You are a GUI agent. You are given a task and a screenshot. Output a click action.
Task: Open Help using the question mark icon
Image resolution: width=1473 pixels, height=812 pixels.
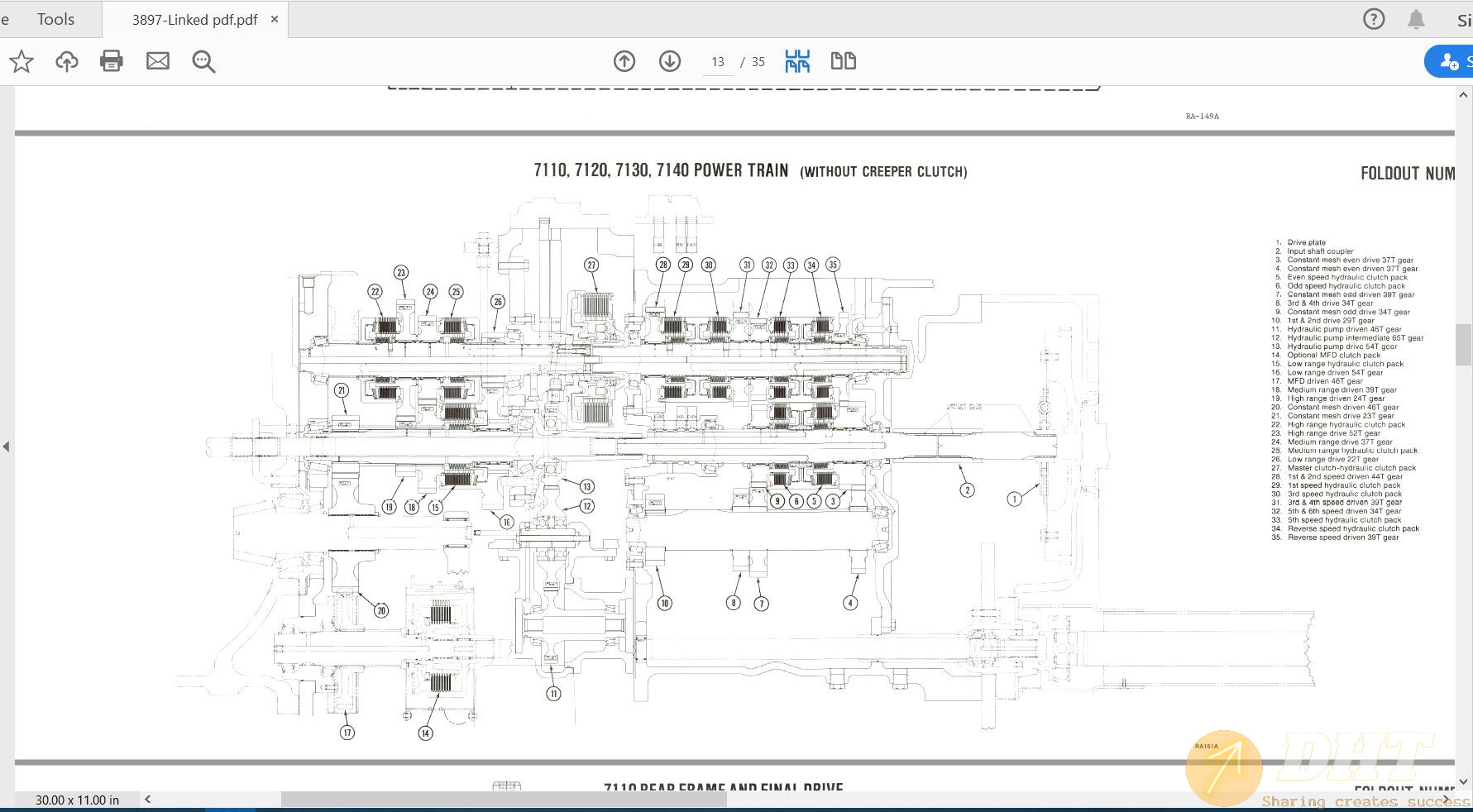point(1374,18)
